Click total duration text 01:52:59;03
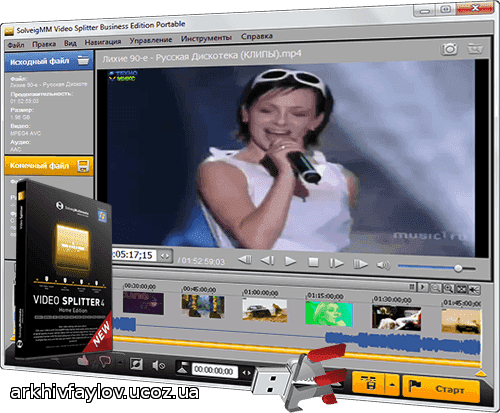Viewport: 500px width, 413px height. tap(201, 261)
